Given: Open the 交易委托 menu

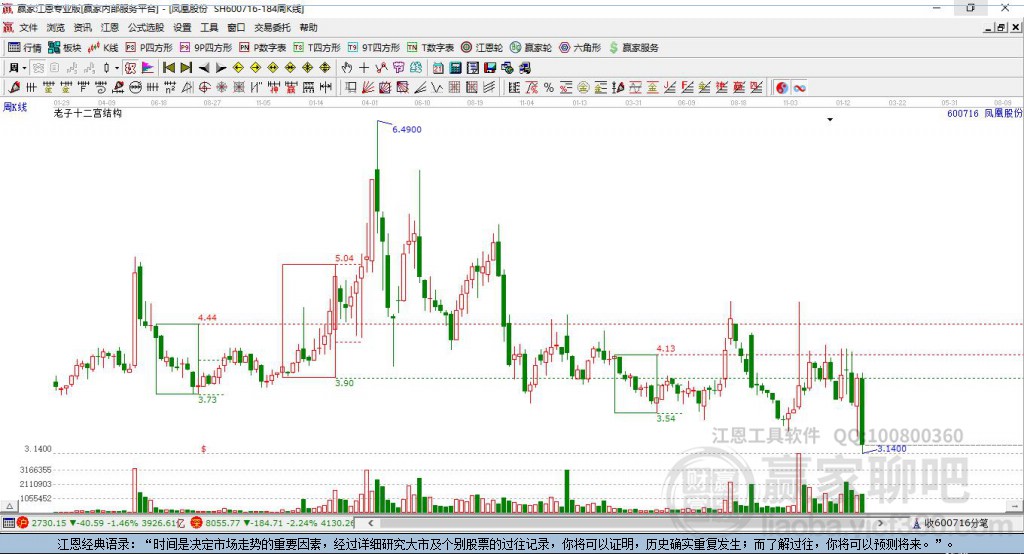Looking at the screenshot, I should [x=272, y=27].
